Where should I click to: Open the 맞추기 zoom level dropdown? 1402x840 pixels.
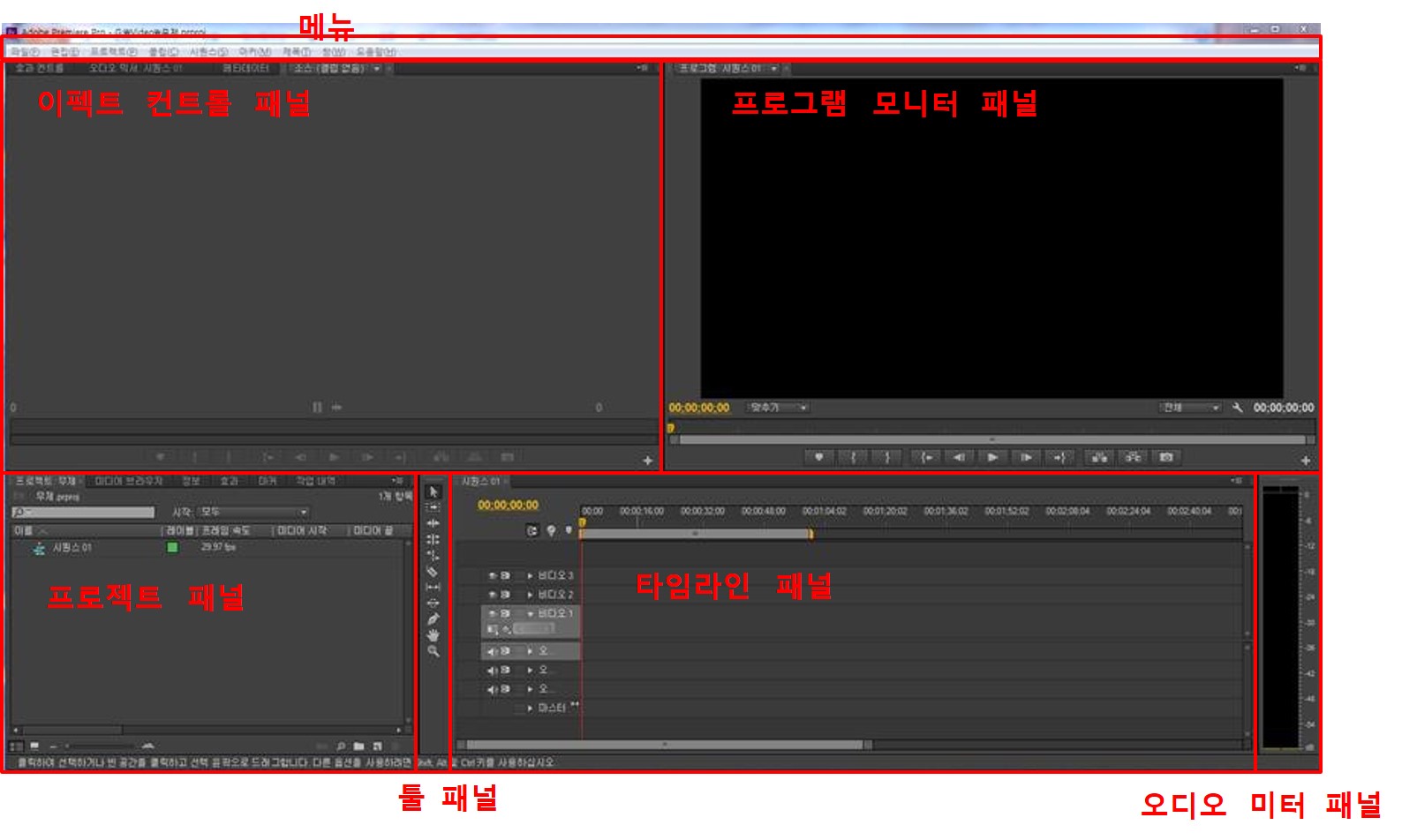click(x=778, y=408)
